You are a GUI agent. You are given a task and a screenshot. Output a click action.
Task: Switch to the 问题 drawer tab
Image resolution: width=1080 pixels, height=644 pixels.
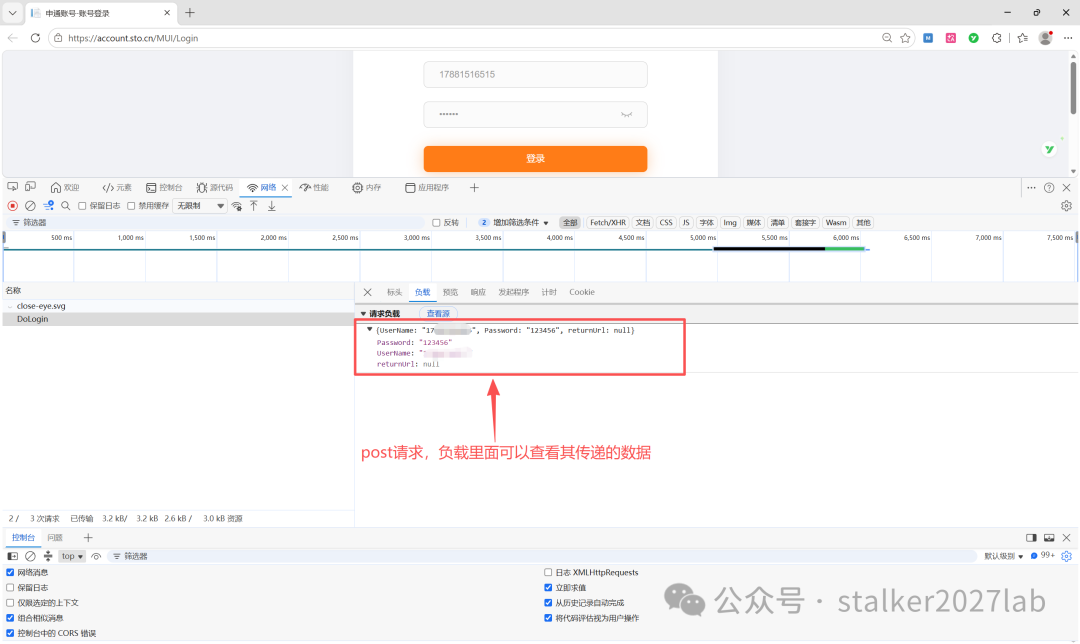coord(55,537)
